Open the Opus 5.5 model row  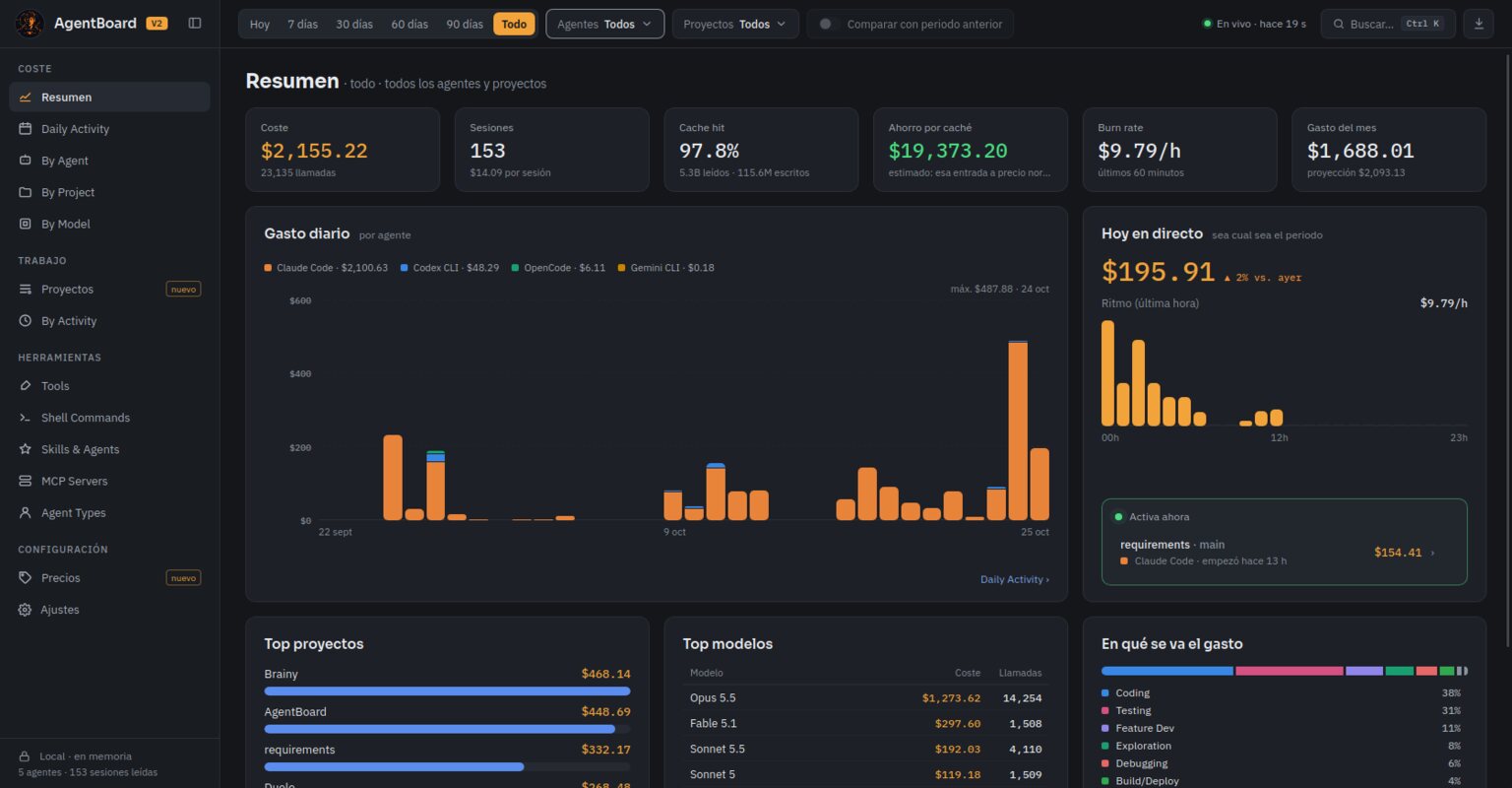tap(865, 697)
